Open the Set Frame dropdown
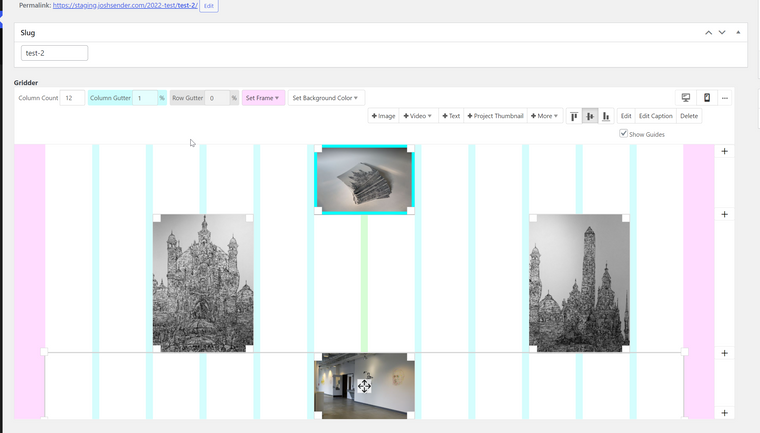 point(263,98)
